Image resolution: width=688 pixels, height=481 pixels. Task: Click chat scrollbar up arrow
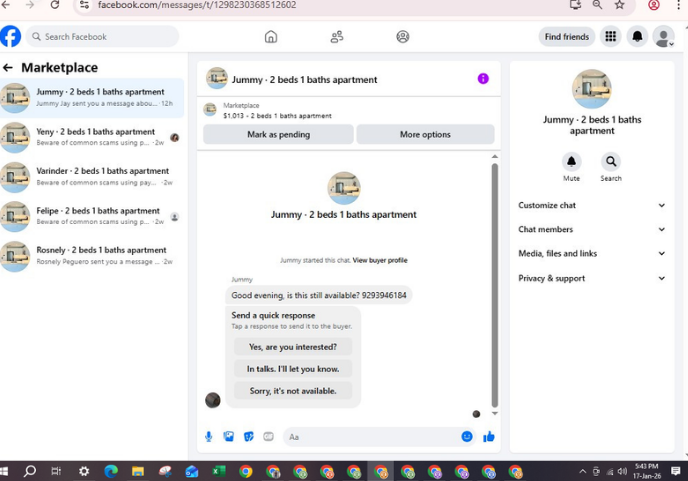[495, 157]
